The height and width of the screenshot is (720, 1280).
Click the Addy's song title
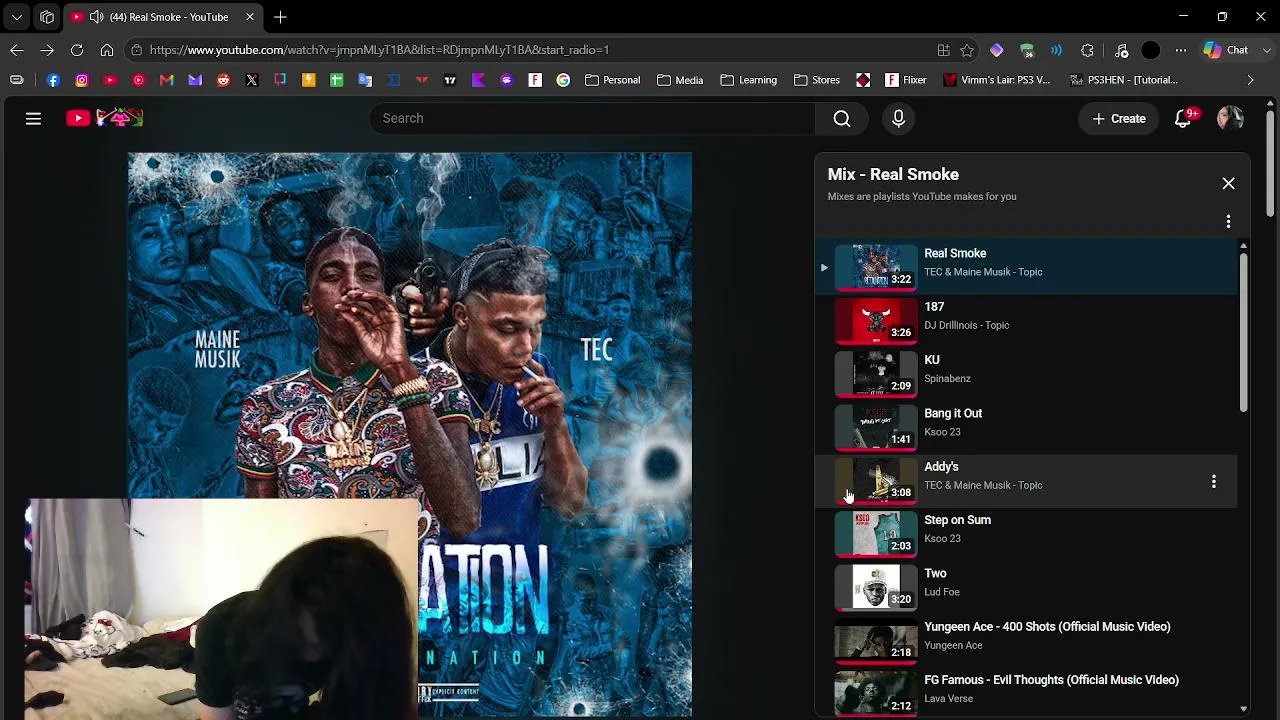[941, 467]
